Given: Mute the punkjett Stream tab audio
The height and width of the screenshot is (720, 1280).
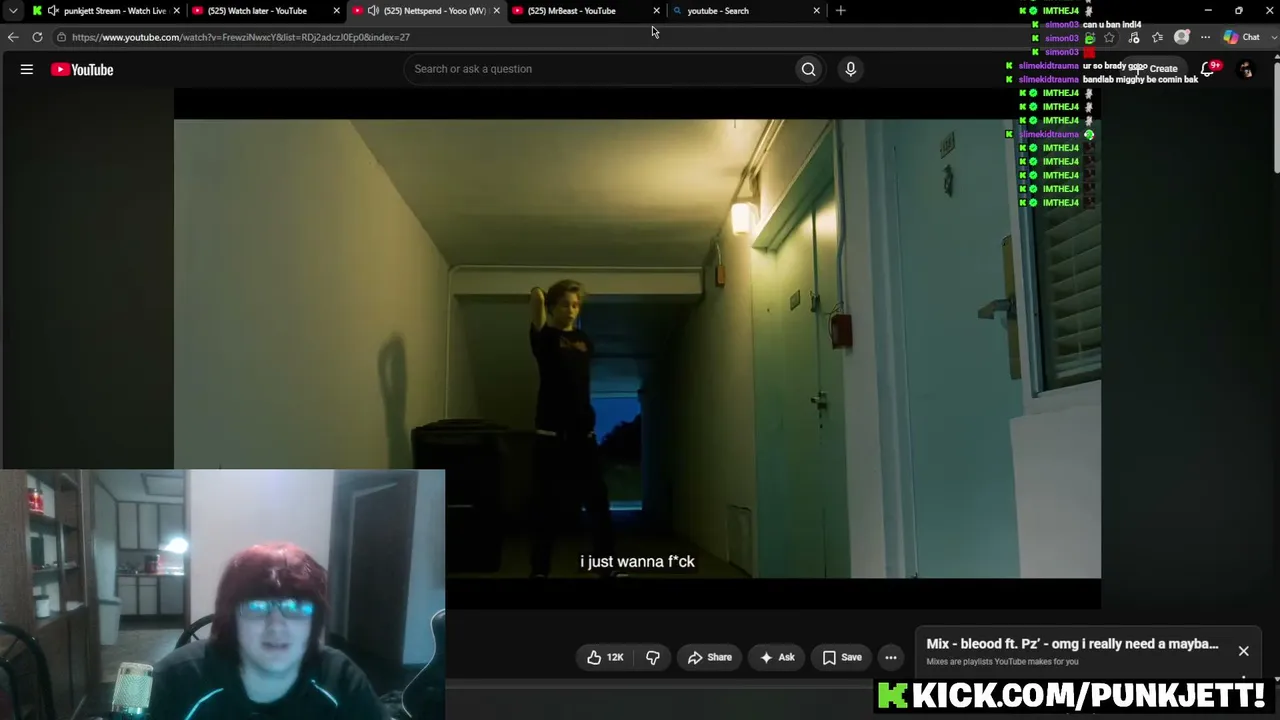Looking at the screenshot, I should tap(53, 11).
